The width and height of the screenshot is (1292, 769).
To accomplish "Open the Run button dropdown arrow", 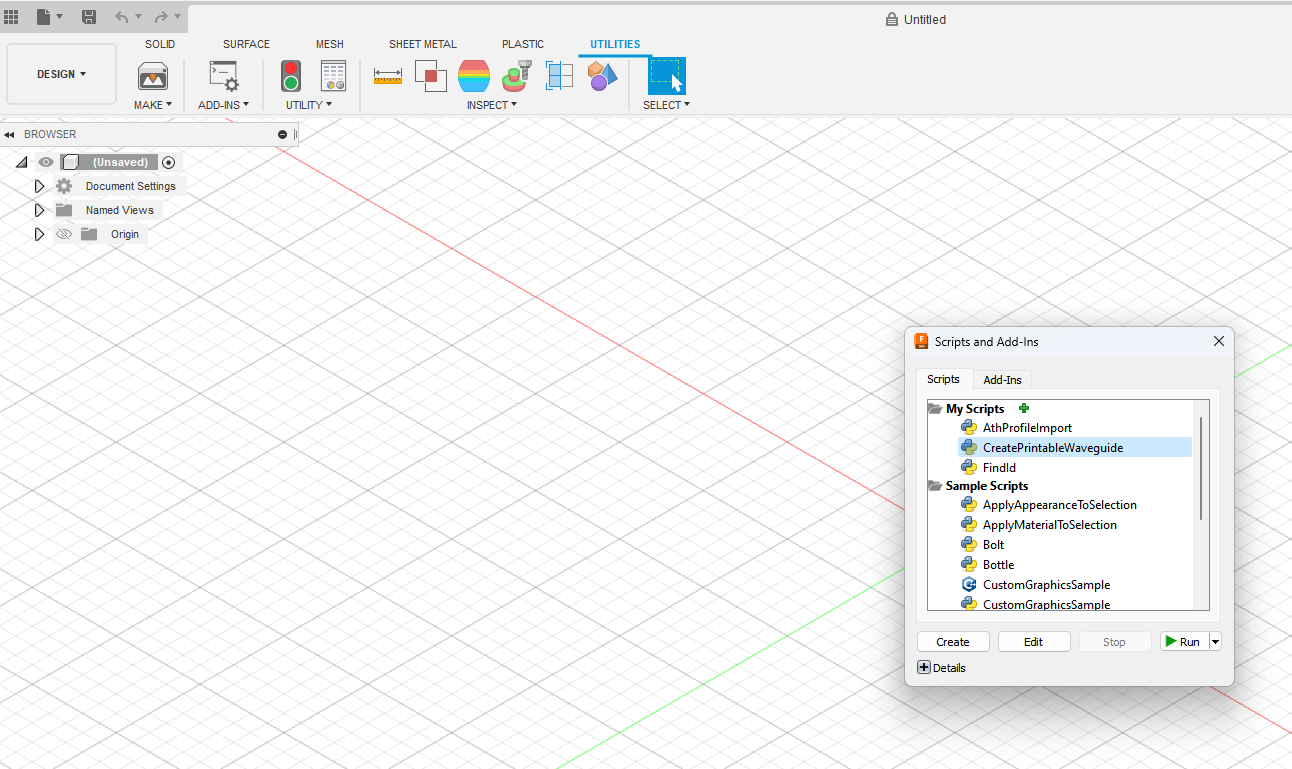I will [1216, 642].
